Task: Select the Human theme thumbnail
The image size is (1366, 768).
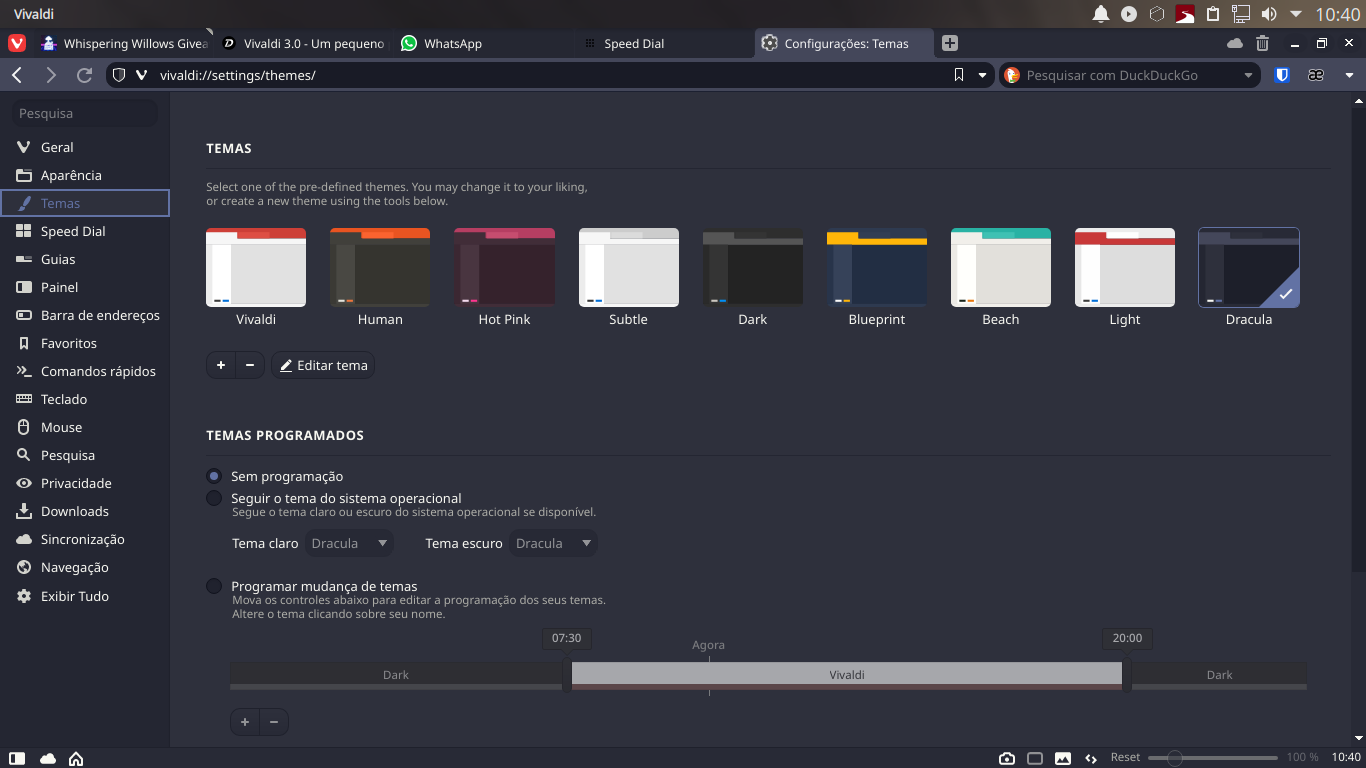Action: [380, 267]
